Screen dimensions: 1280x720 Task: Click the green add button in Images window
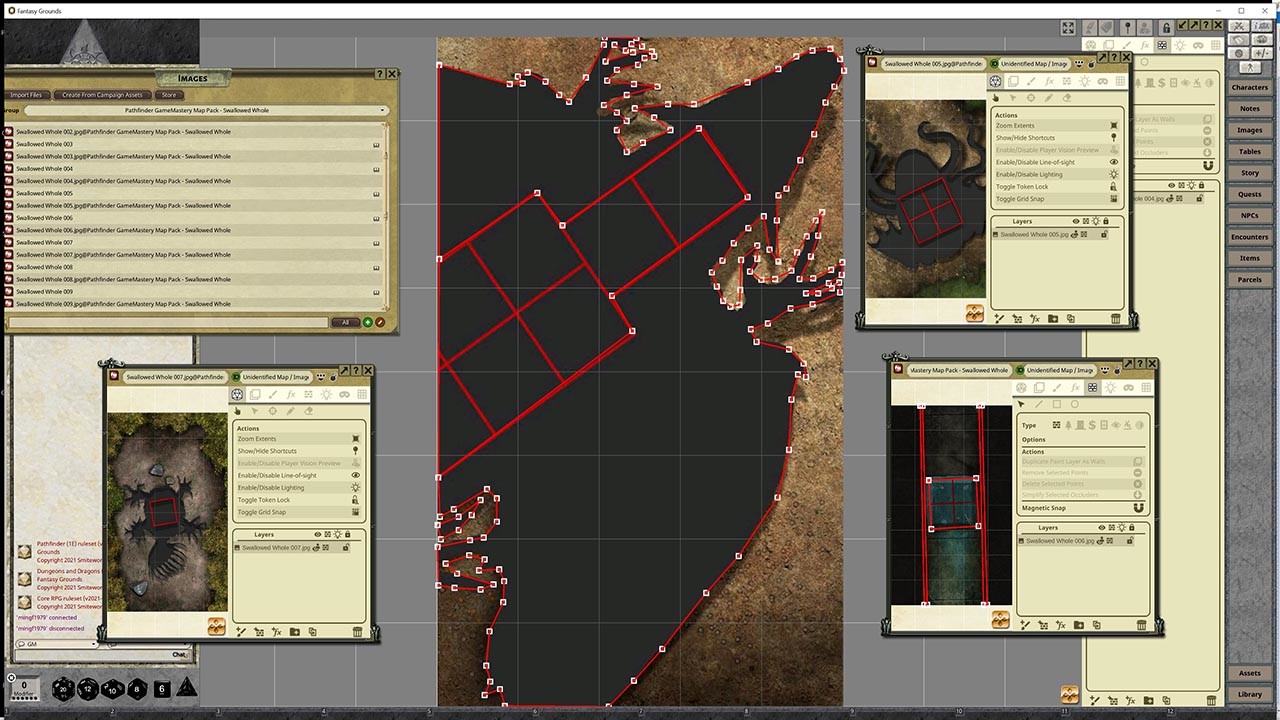point(367,322)
